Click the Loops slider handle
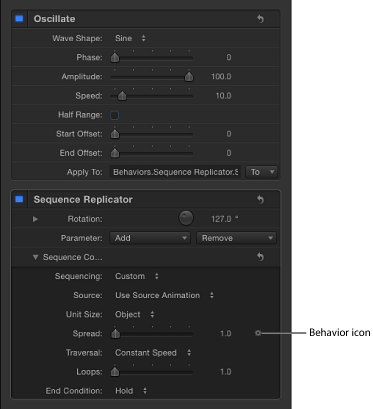373x409 pixels. (115, 372)
